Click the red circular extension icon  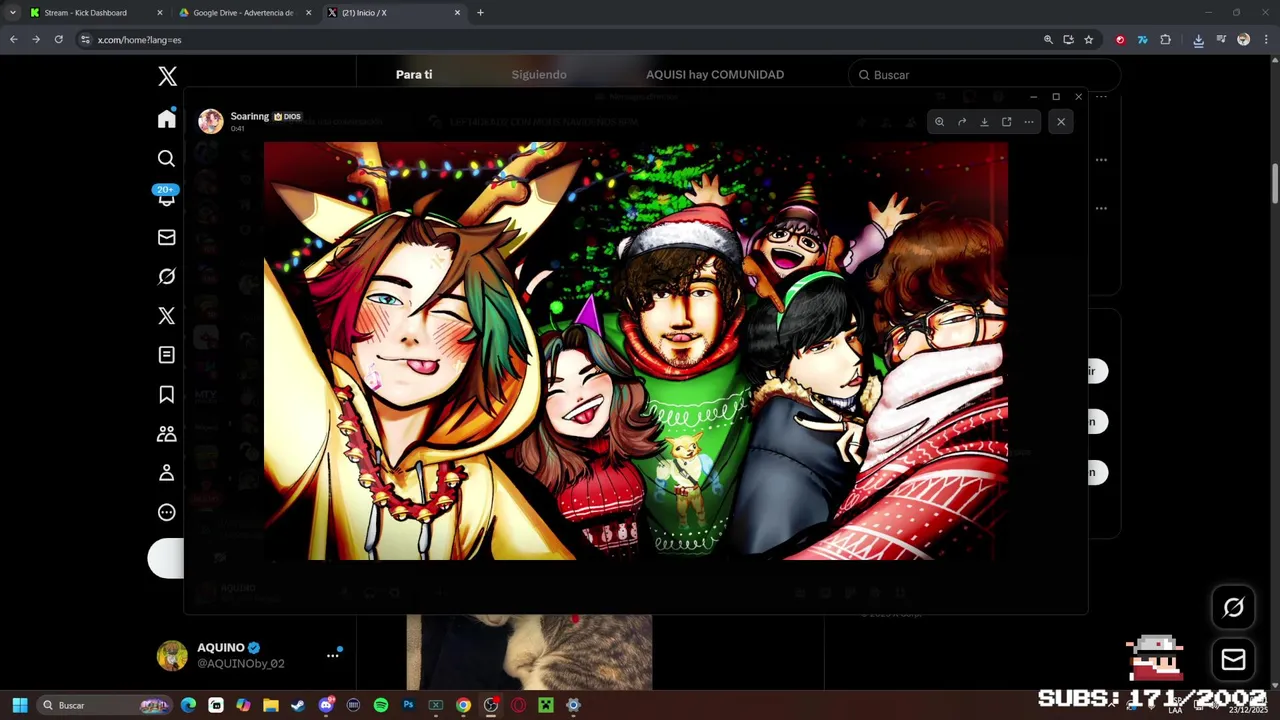pyautogui.click(x=1120, y=40)
